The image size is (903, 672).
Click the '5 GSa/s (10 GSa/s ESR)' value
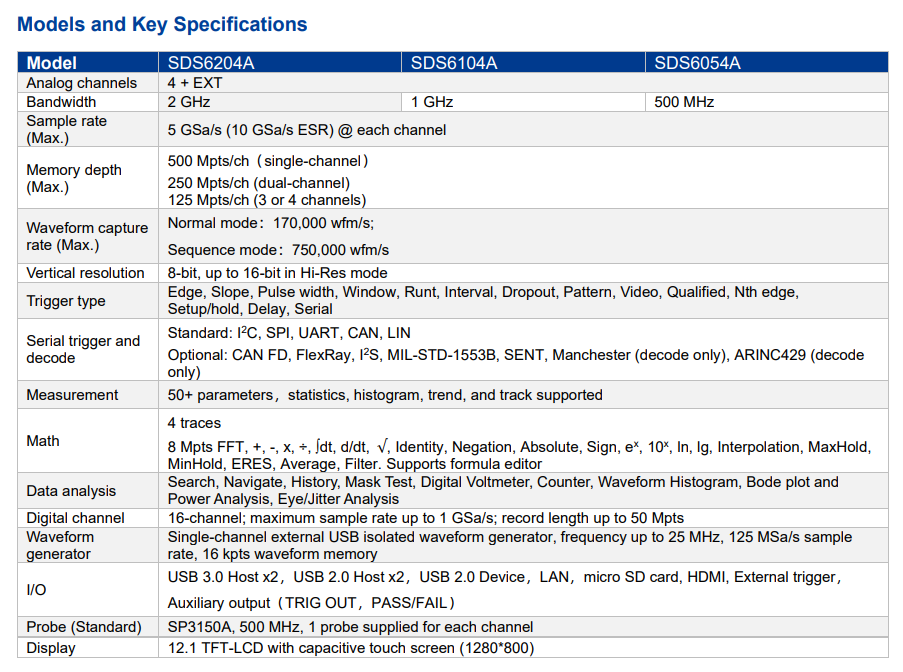(307, 130)
